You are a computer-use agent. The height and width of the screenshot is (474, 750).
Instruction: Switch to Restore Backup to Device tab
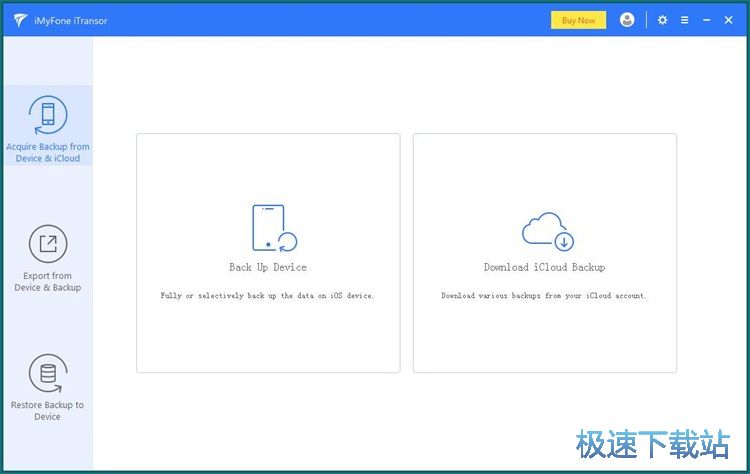click(48, 387)
